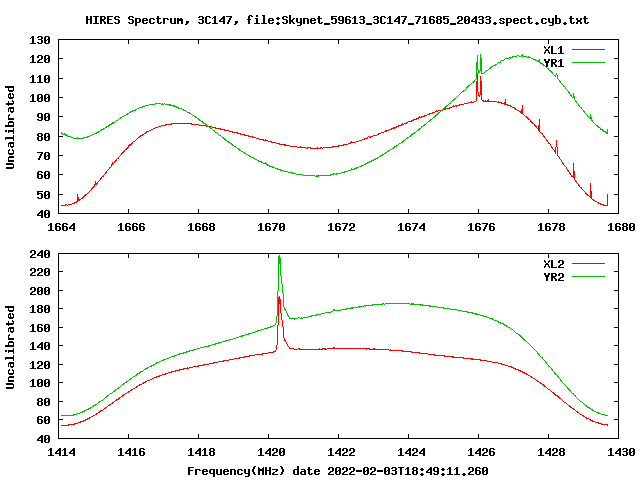Click the 1672 x-axis tick label

click(x=341, y=227)
